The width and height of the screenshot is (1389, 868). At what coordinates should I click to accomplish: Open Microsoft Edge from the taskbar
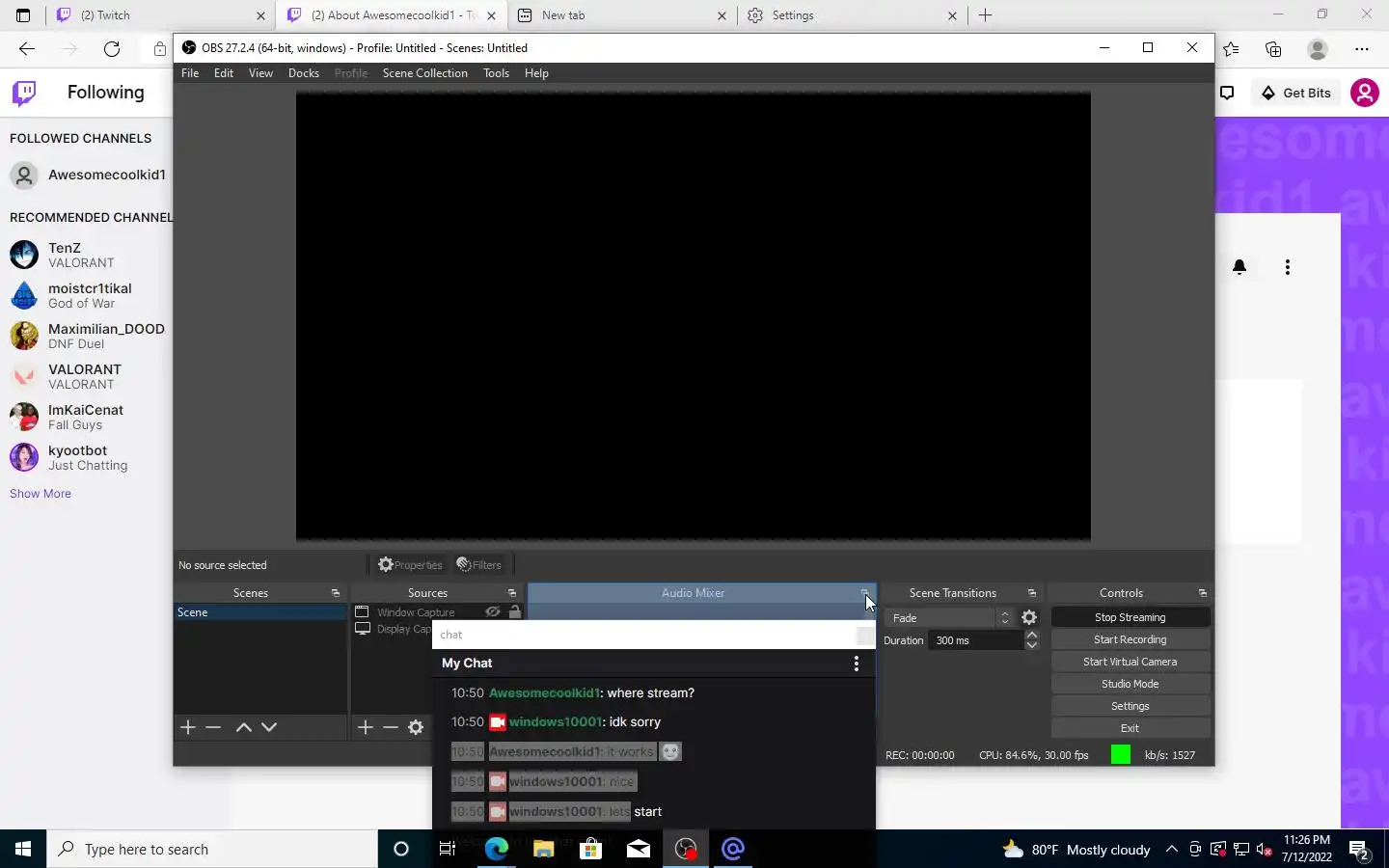[496, 849]
